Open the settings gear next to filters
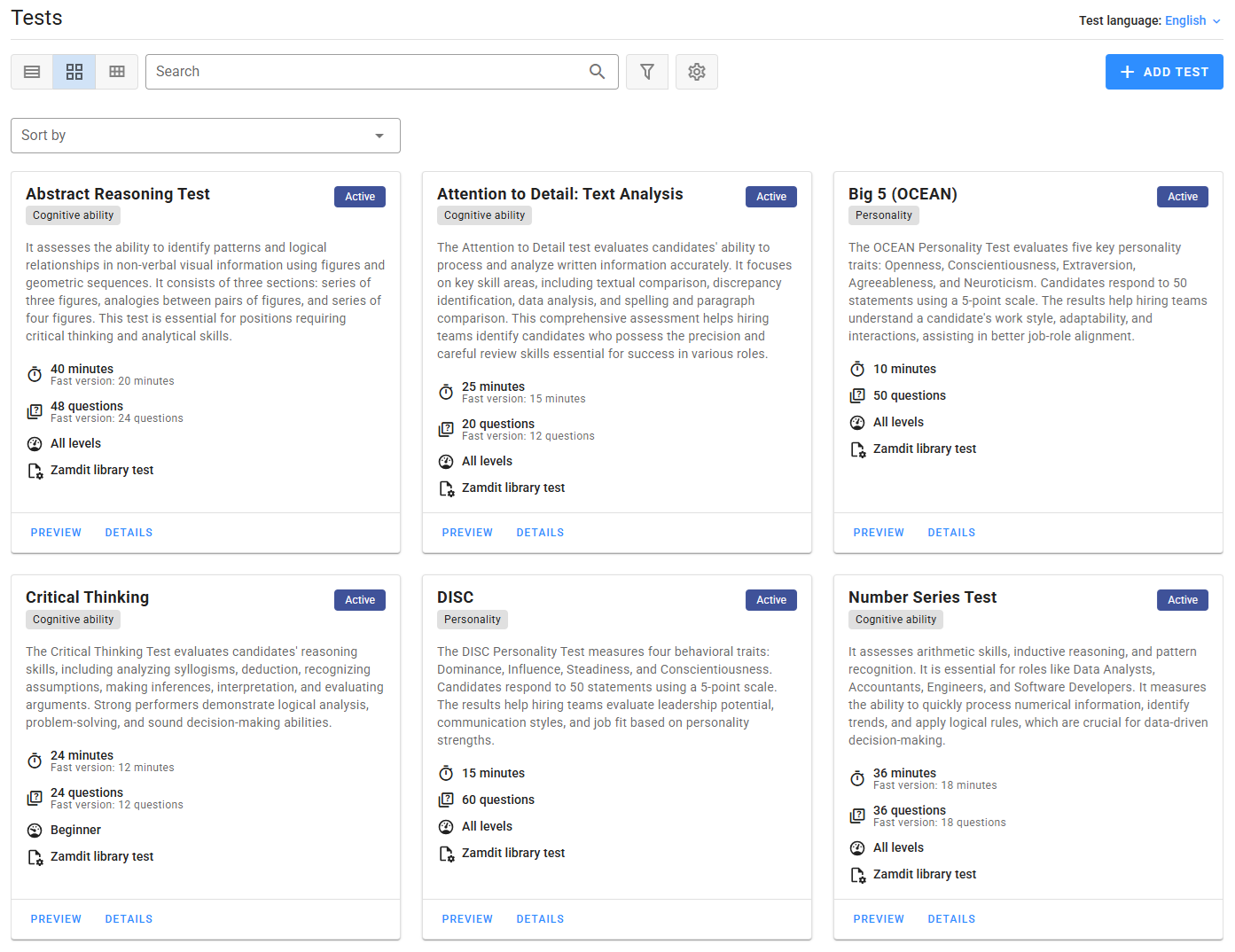The image size is (1235, 952). [x=697, y=72]
